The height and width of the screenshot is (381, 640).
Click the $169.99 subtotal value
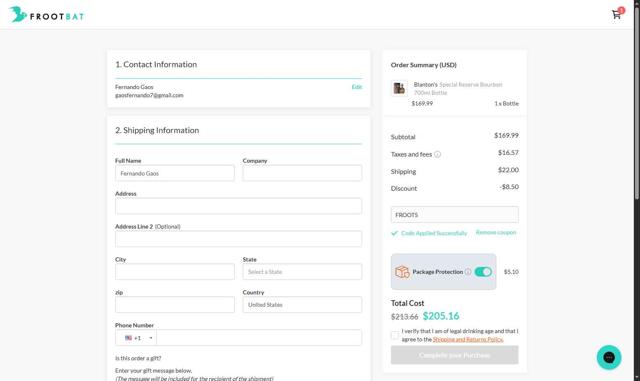[506, 135]
